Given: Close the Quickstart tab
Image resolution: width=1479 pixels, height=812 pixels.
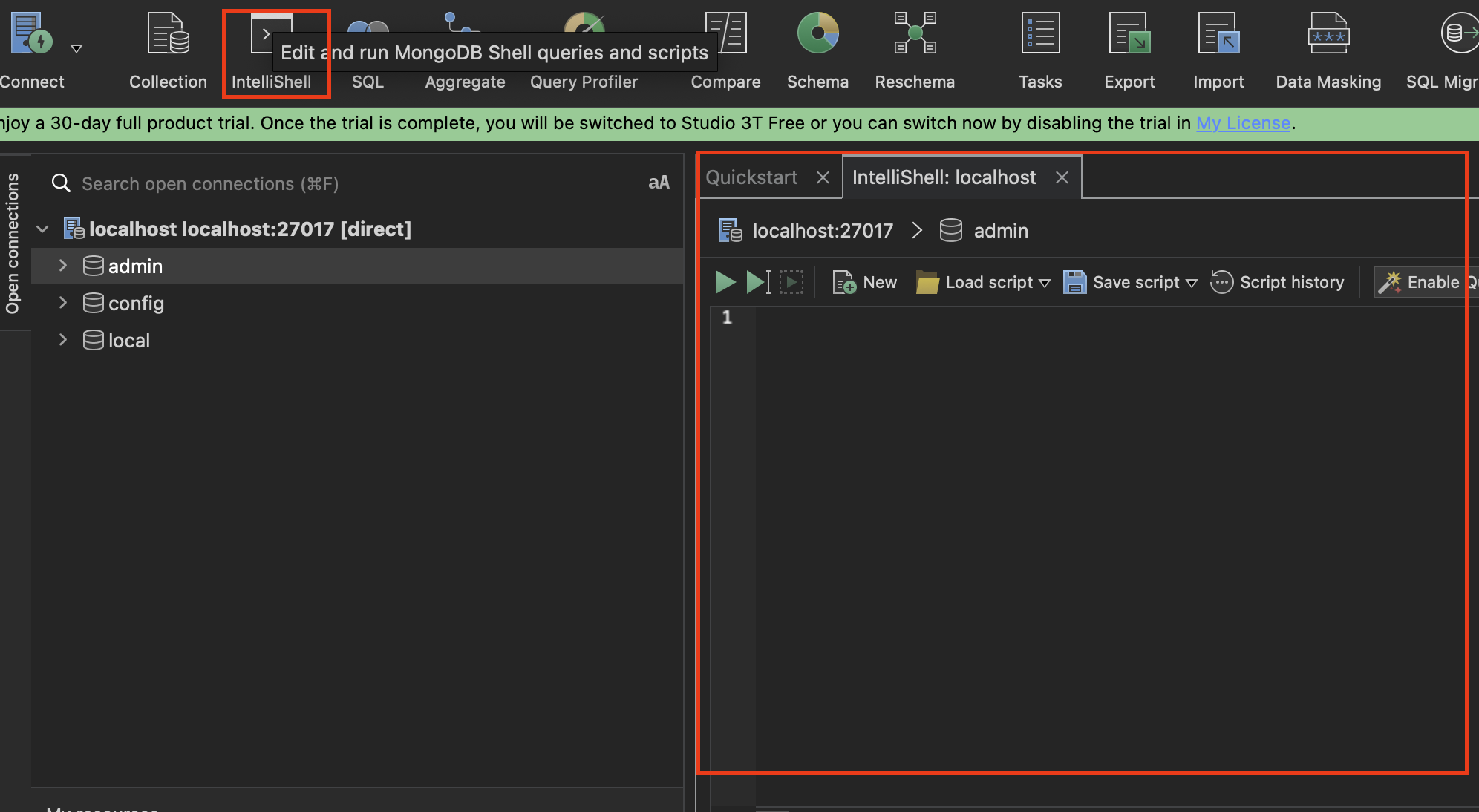Looking at the screenshot, I should coord(823,177).
